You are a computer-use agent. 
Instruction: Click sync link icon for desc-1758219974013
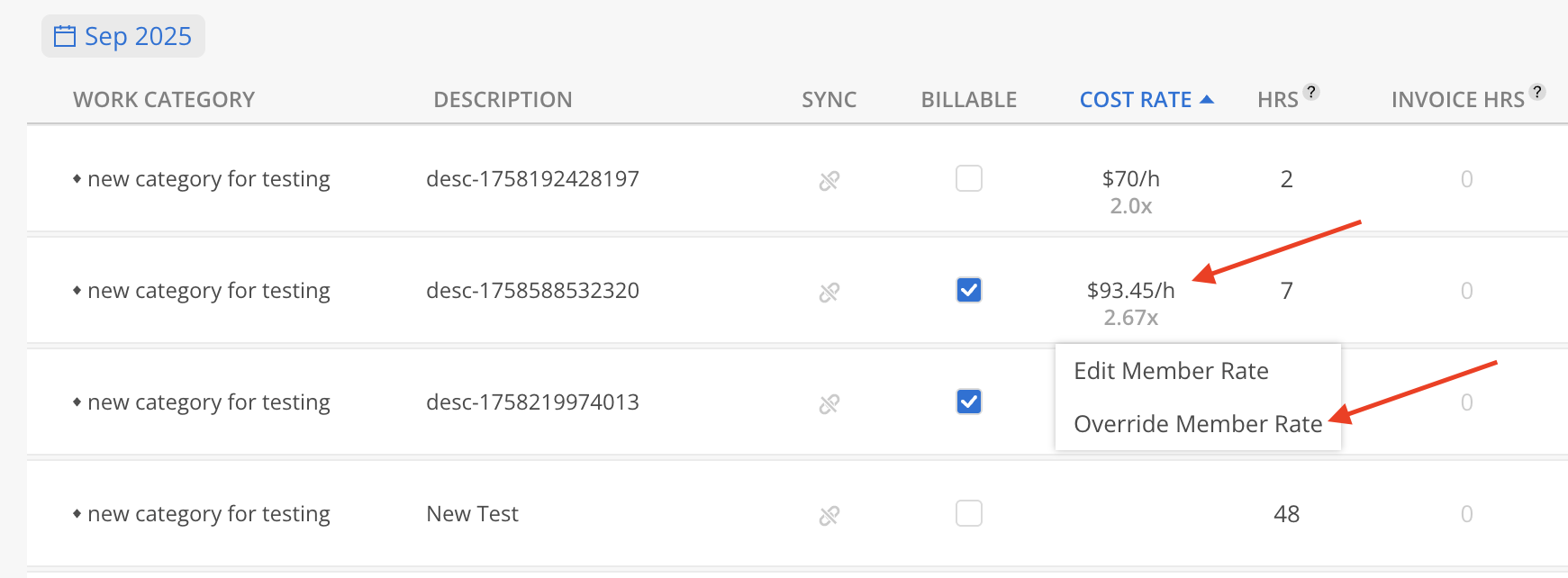pos(829,403)
